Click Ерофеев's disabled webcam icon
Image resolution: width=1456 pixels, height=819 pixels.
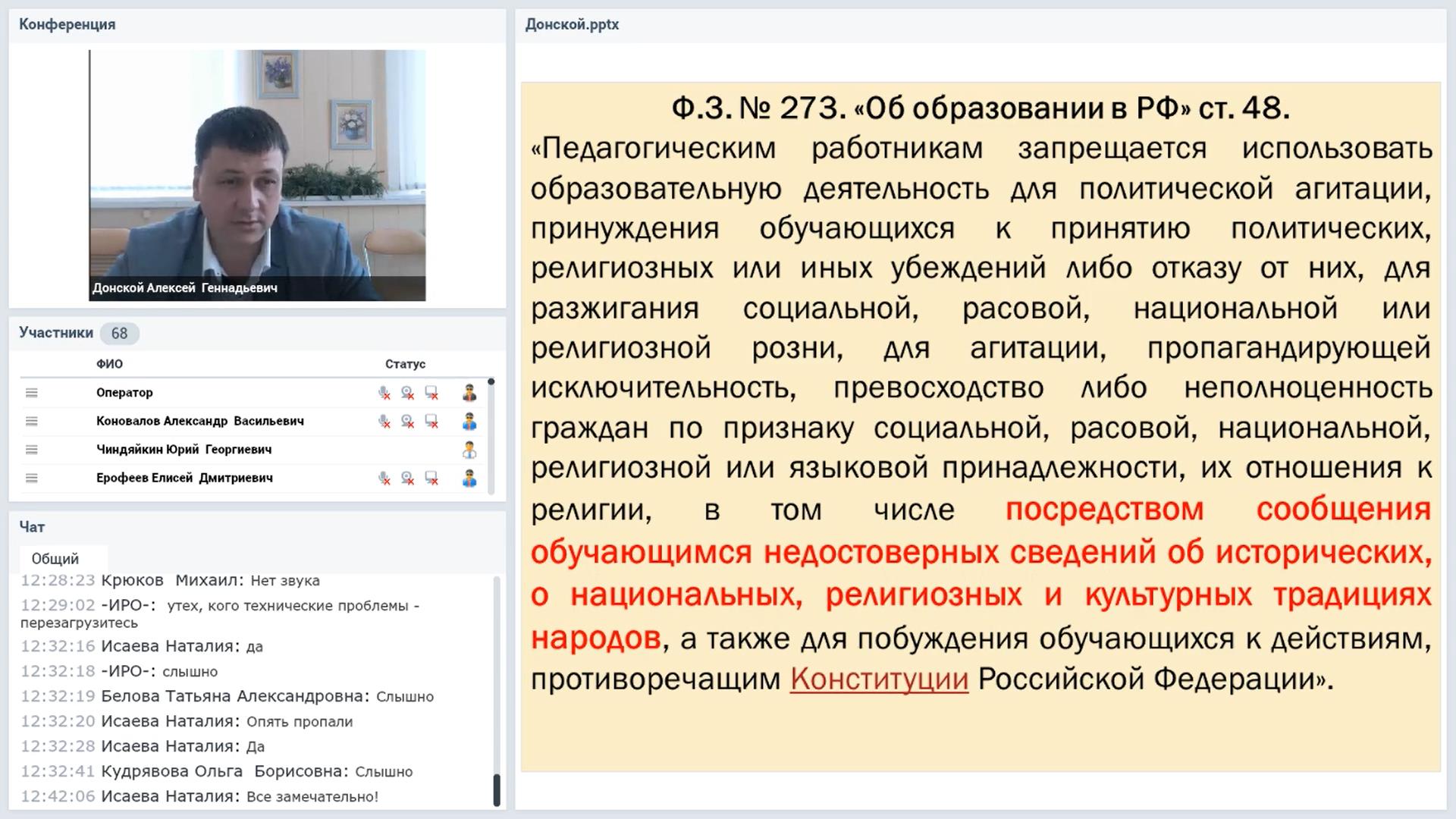click(408, 478)
